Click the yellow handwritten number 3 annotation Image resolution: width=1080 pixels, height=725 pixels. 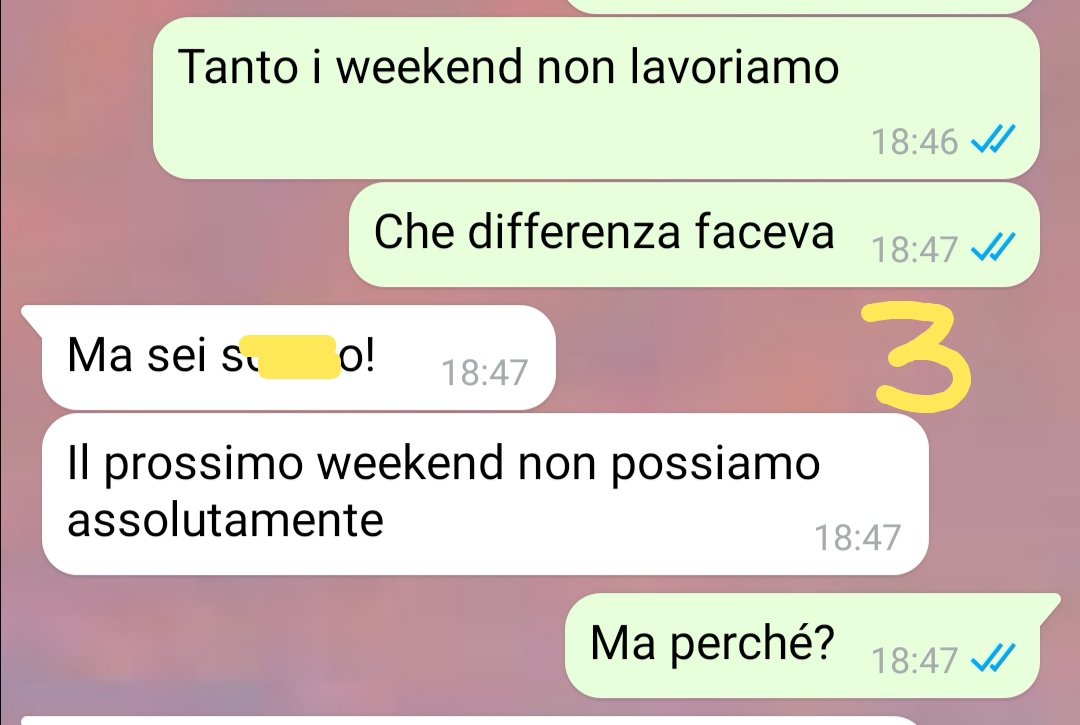coord(921,358)
